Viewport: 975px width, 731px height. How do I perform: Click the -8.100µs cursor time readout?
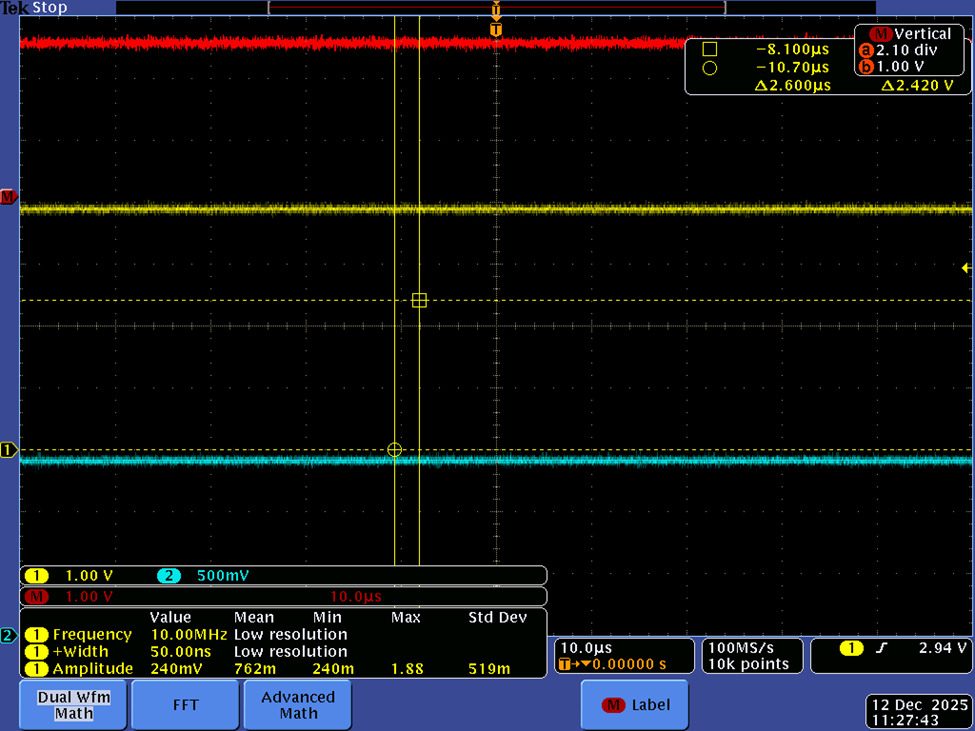[793, 50]
